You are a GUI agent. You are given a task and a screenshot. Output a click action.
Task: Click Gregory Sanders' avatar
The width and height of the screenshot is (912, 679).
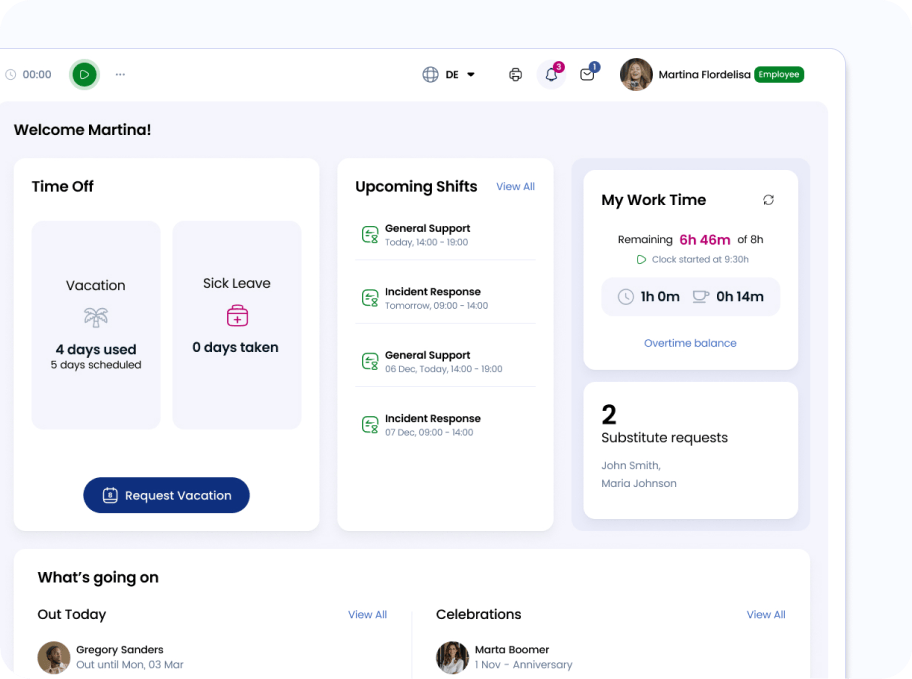(x=53, y=657)
